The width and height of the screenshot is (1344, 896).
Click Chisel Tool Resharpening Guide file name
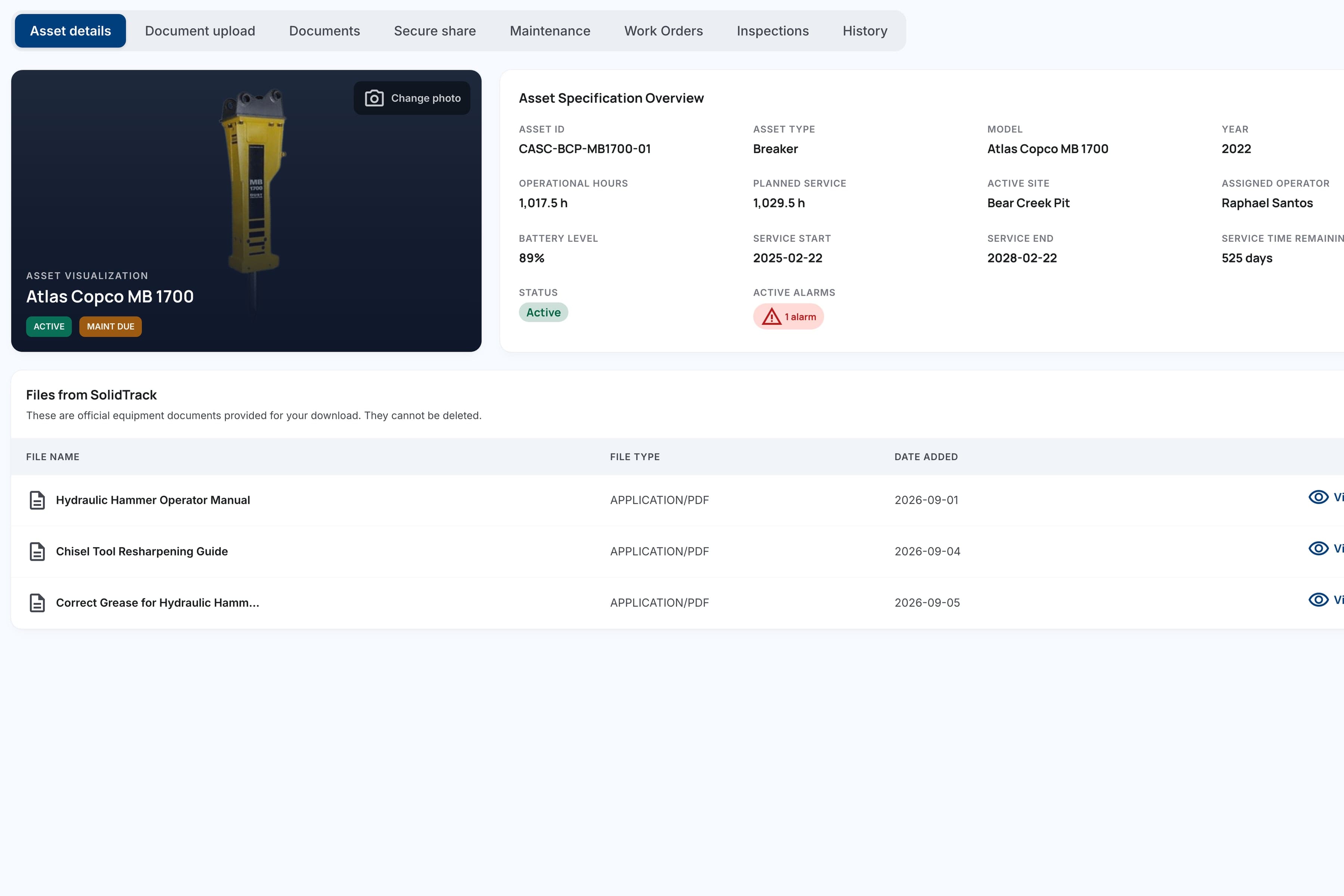click(142, 551)
